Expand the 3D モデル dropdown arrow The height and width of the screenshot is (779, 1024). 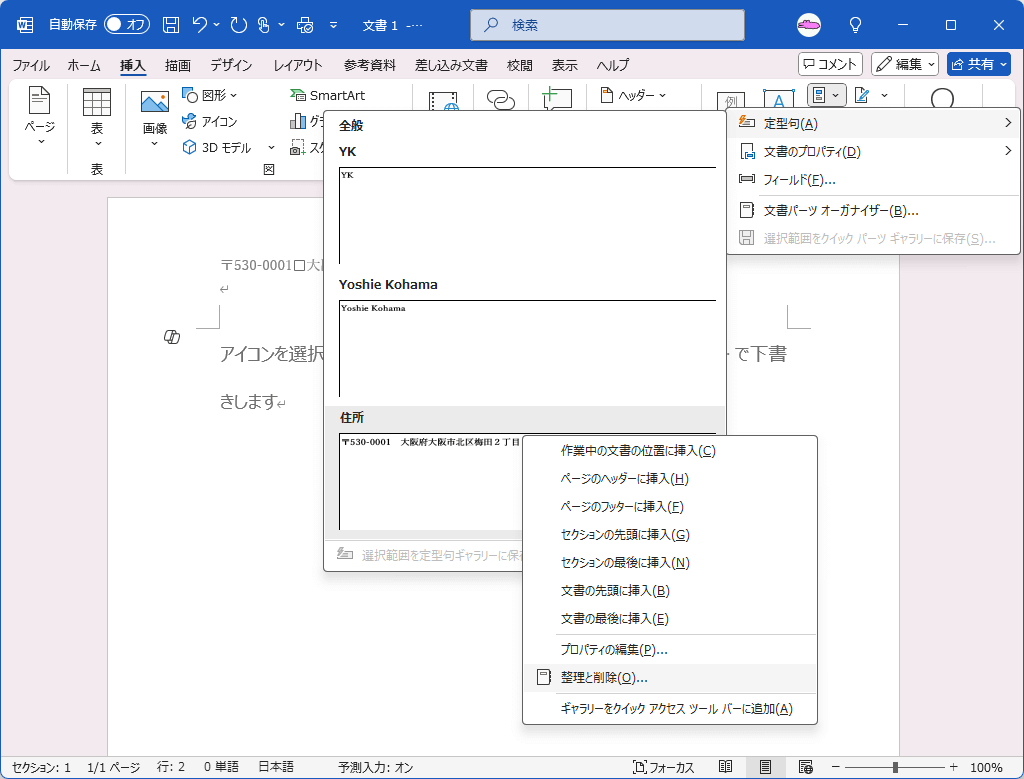click(x=271, y=148)
